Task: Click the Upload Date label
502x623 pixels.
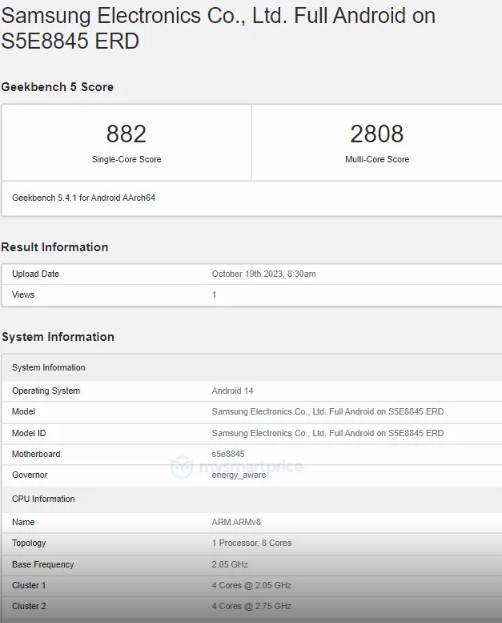Action: 35,274
